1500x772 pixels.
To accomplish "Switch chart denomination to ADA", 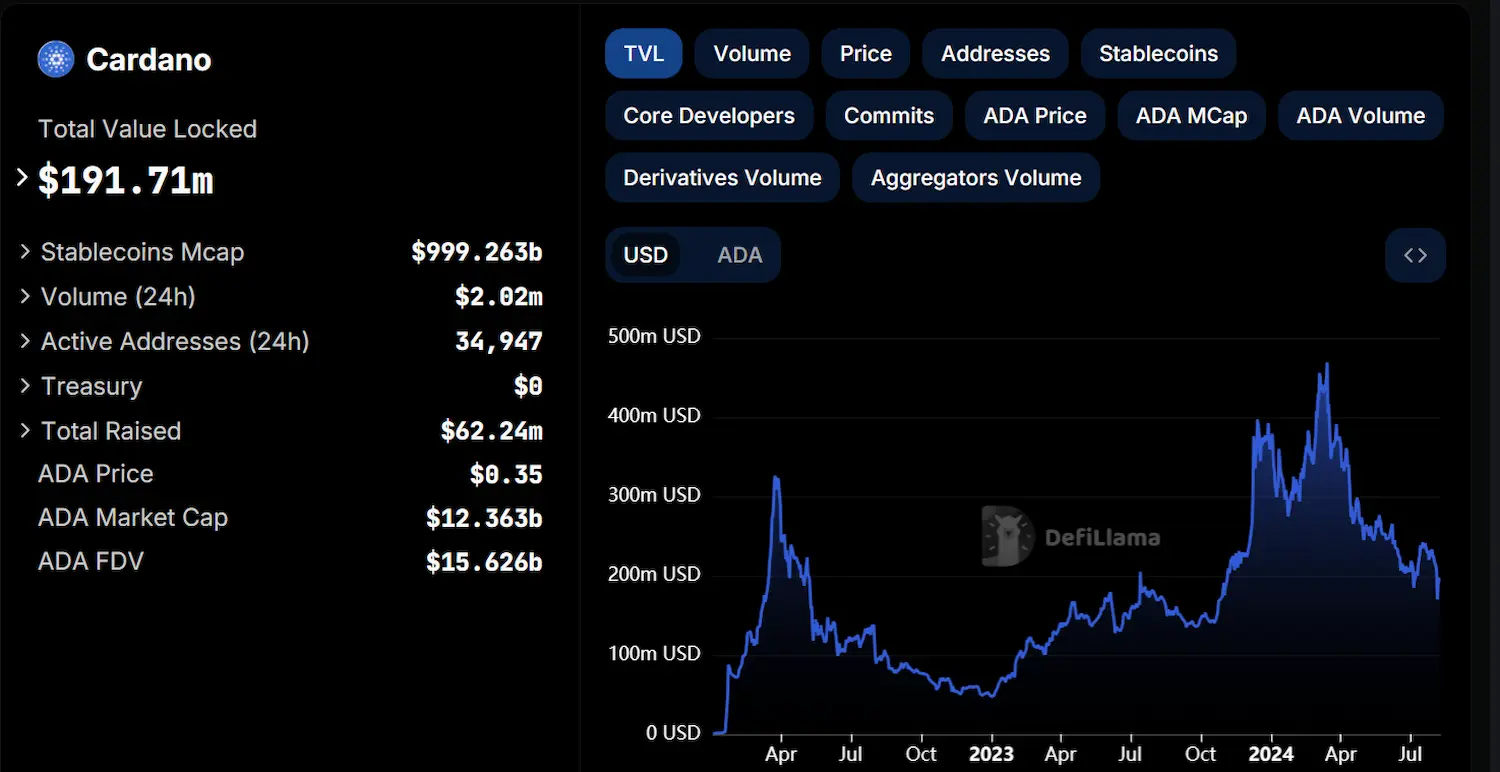I will (x=739, y=255).
